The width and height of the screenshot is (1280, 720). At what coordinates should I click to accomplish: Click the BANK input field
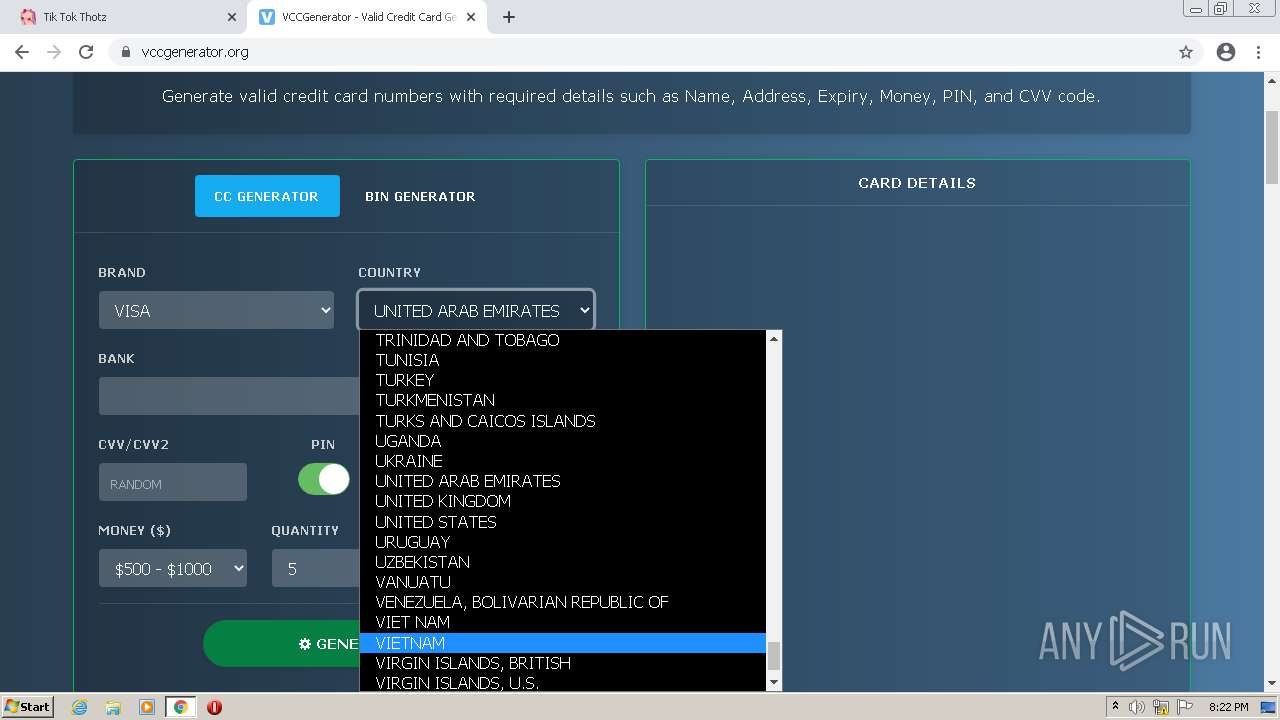pyautogui.click(x=229, y=396)
